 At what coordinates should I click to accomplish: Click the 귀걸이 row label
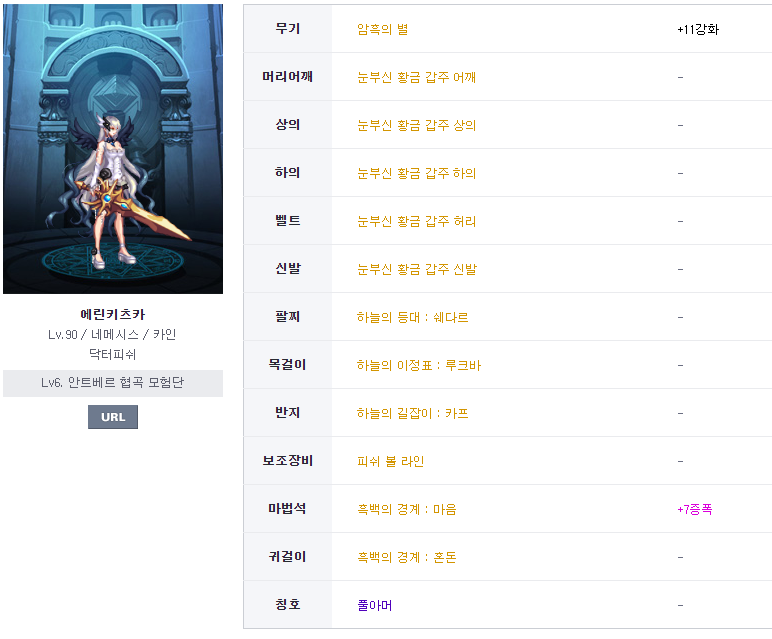(x=288, y=556)
